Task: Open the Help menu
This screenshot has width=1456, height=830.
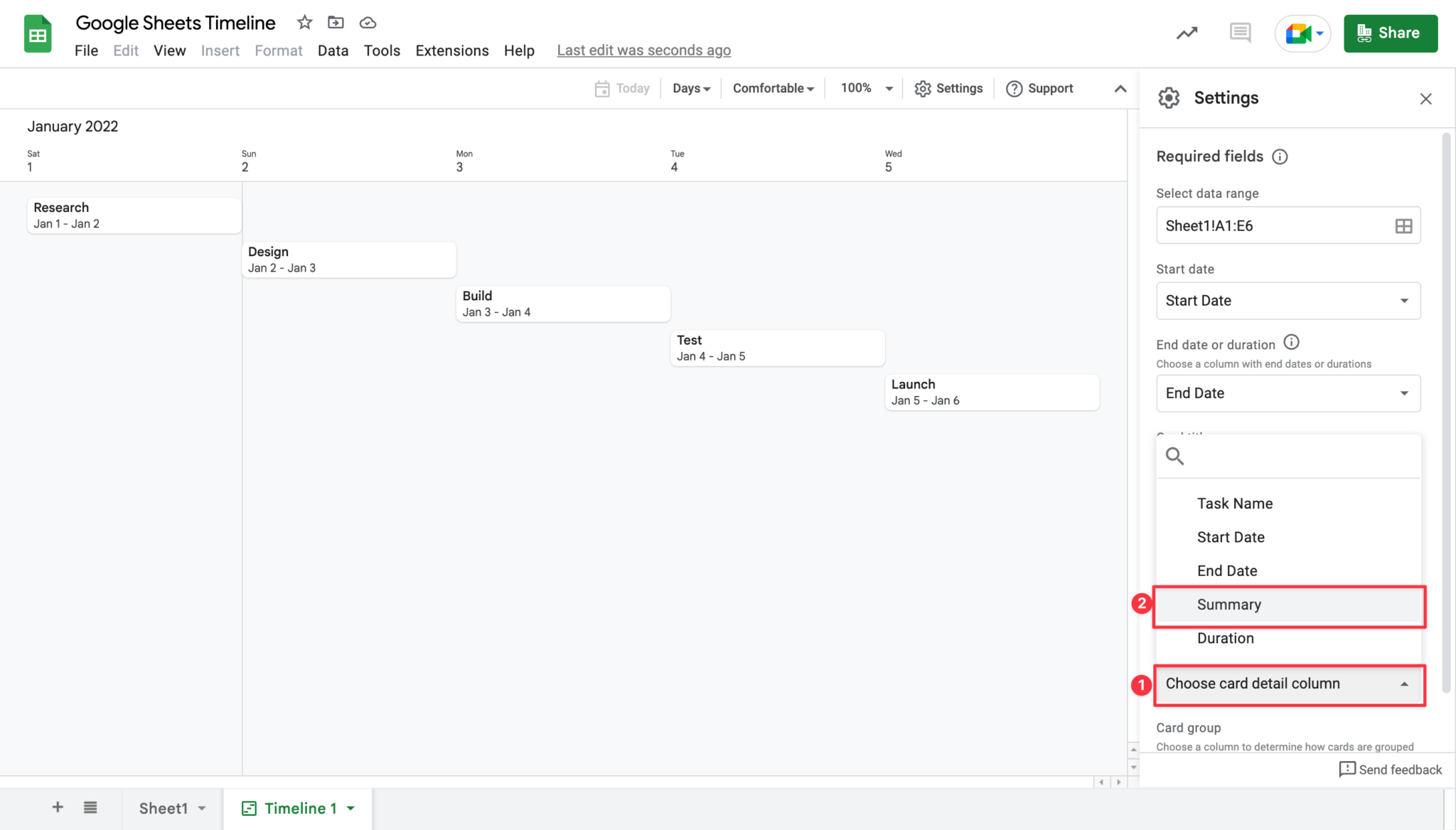Action: pos(519,50)
